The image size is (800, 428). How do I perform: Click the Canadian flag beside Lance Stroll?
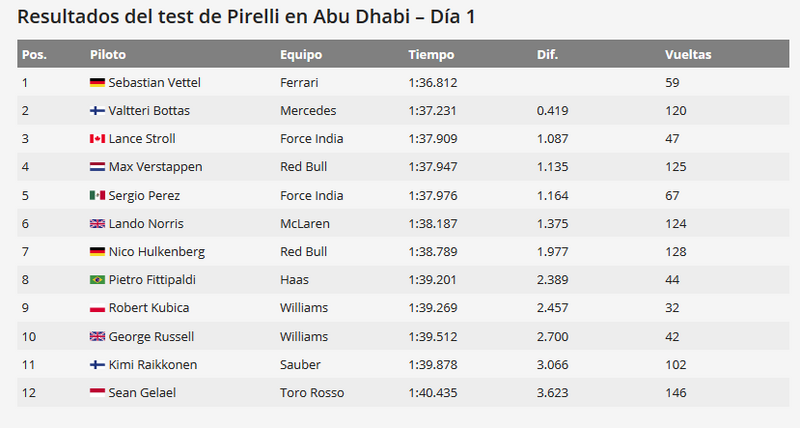tap(97, 139)
